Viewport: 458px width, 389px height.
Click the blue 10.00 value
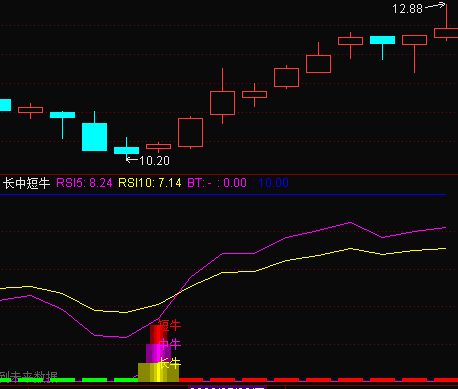[273, 183]
